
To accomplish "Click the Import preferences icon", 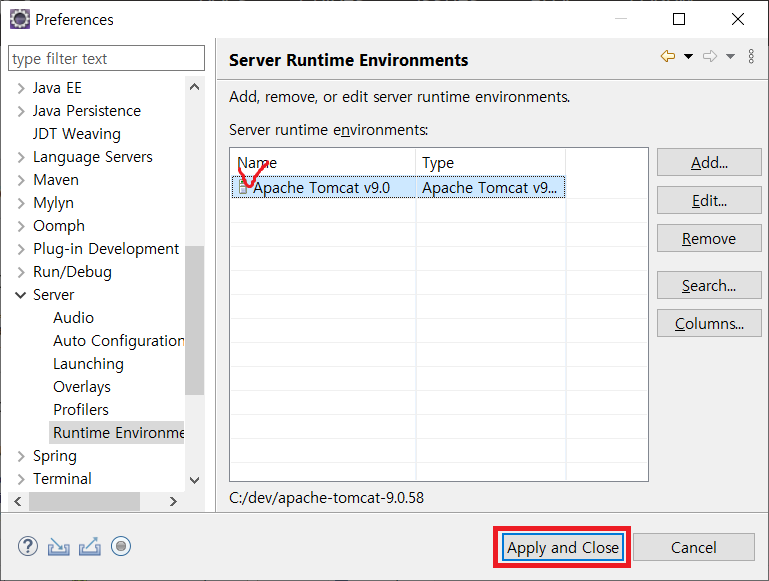I will coord(58,547).
